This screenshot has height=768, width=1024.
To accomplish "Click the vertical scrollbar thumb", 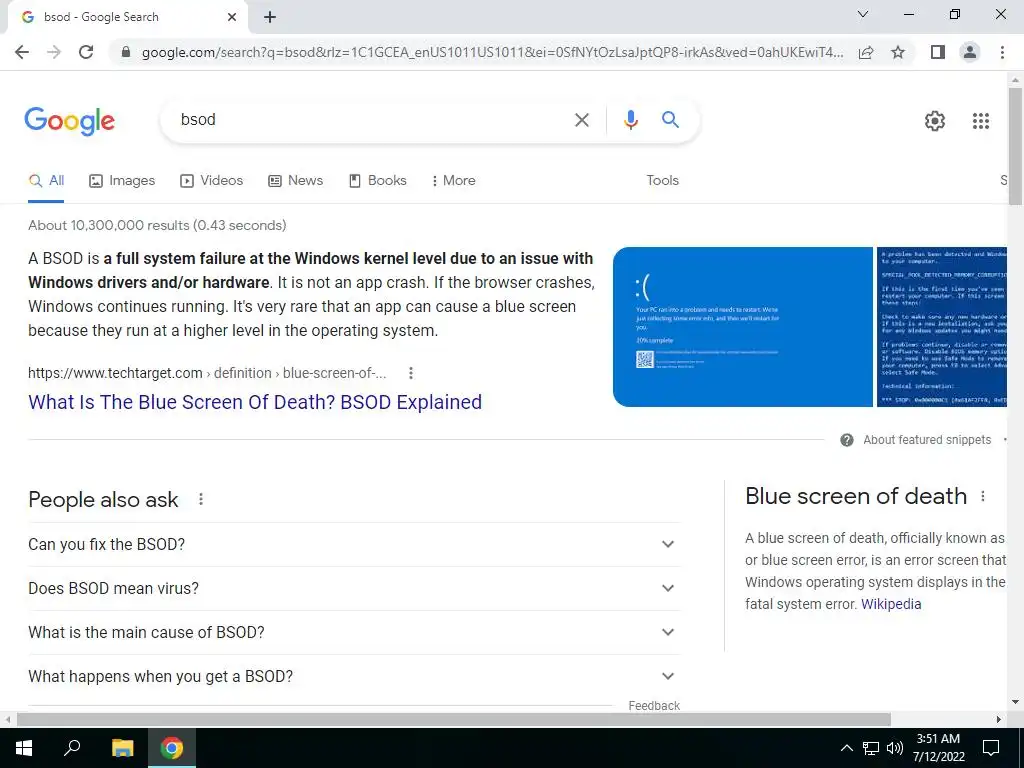I will (x=1015, y=147).
